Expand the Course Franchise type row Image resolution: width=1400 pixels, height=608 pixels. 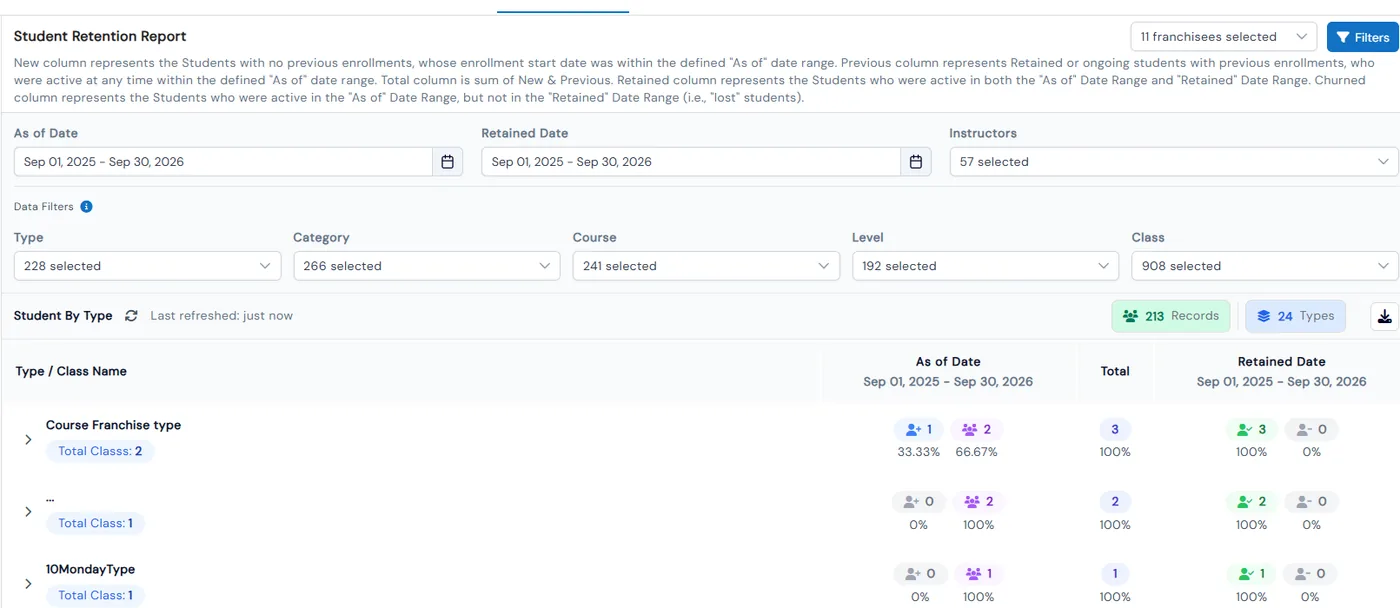28,439
